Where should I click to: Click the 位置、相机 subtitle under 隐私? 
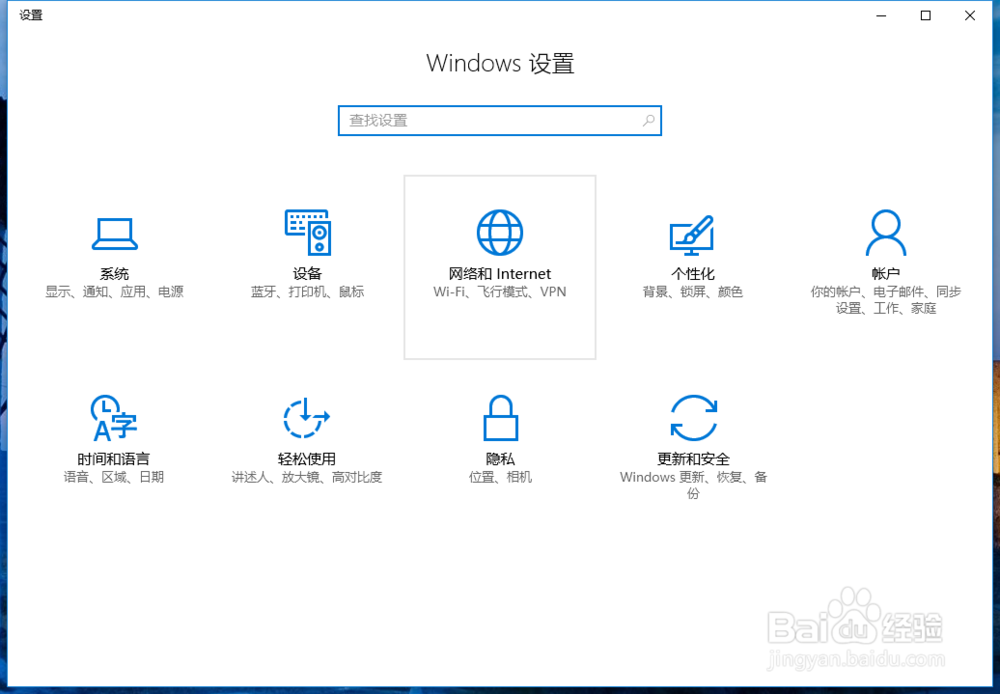point(500,477)
